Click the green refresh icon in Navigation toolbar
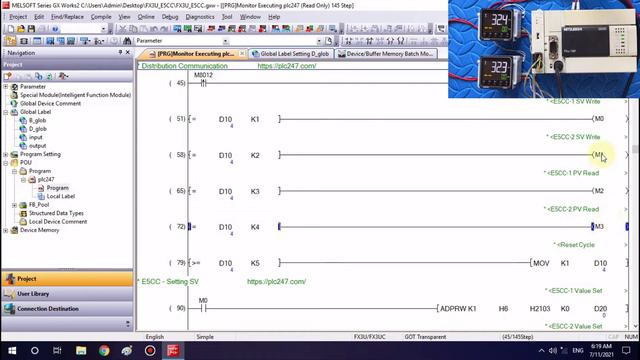 49,76
